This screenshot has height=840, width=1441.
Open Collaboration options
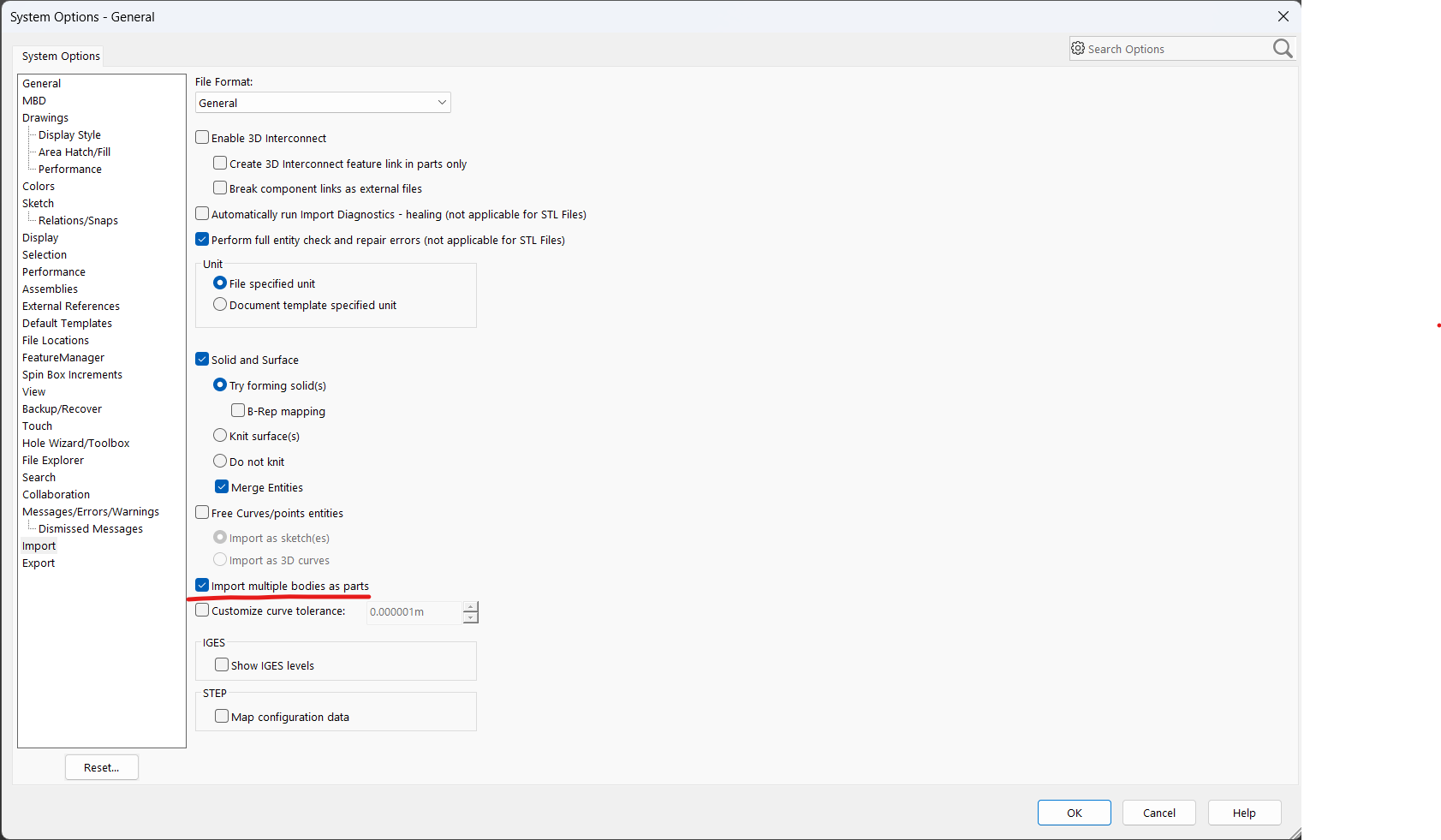pyautogui.click(x=56, y=495)
